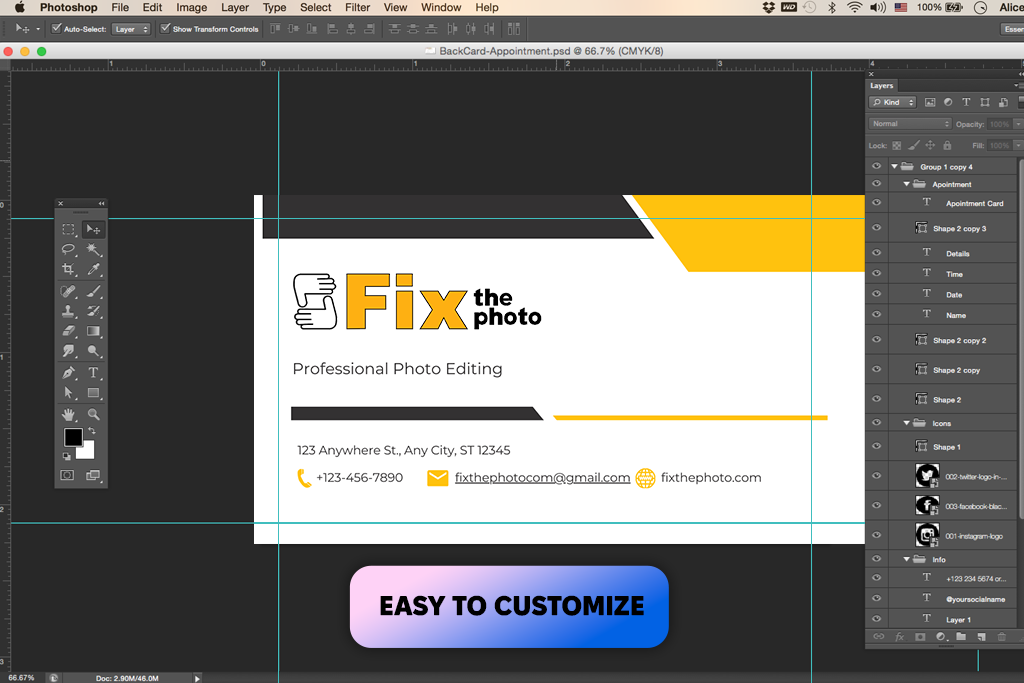This screenshot has height=683, width=1024.
Task: Toggle Show Transform Controls checkbox
Action: (165, 29)
